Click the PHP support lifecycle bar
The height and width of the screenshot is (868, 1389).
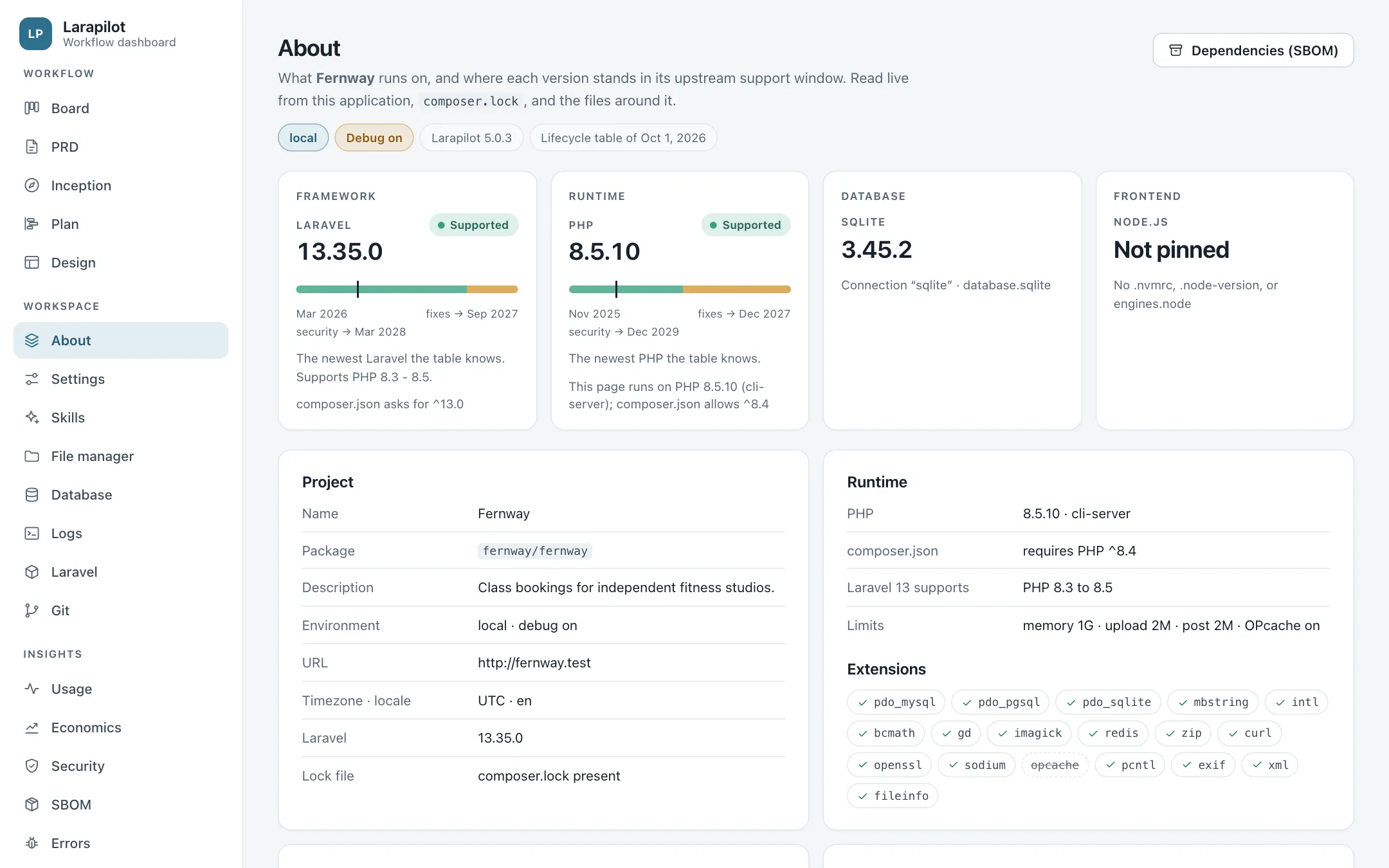click(x=680, y=289)
